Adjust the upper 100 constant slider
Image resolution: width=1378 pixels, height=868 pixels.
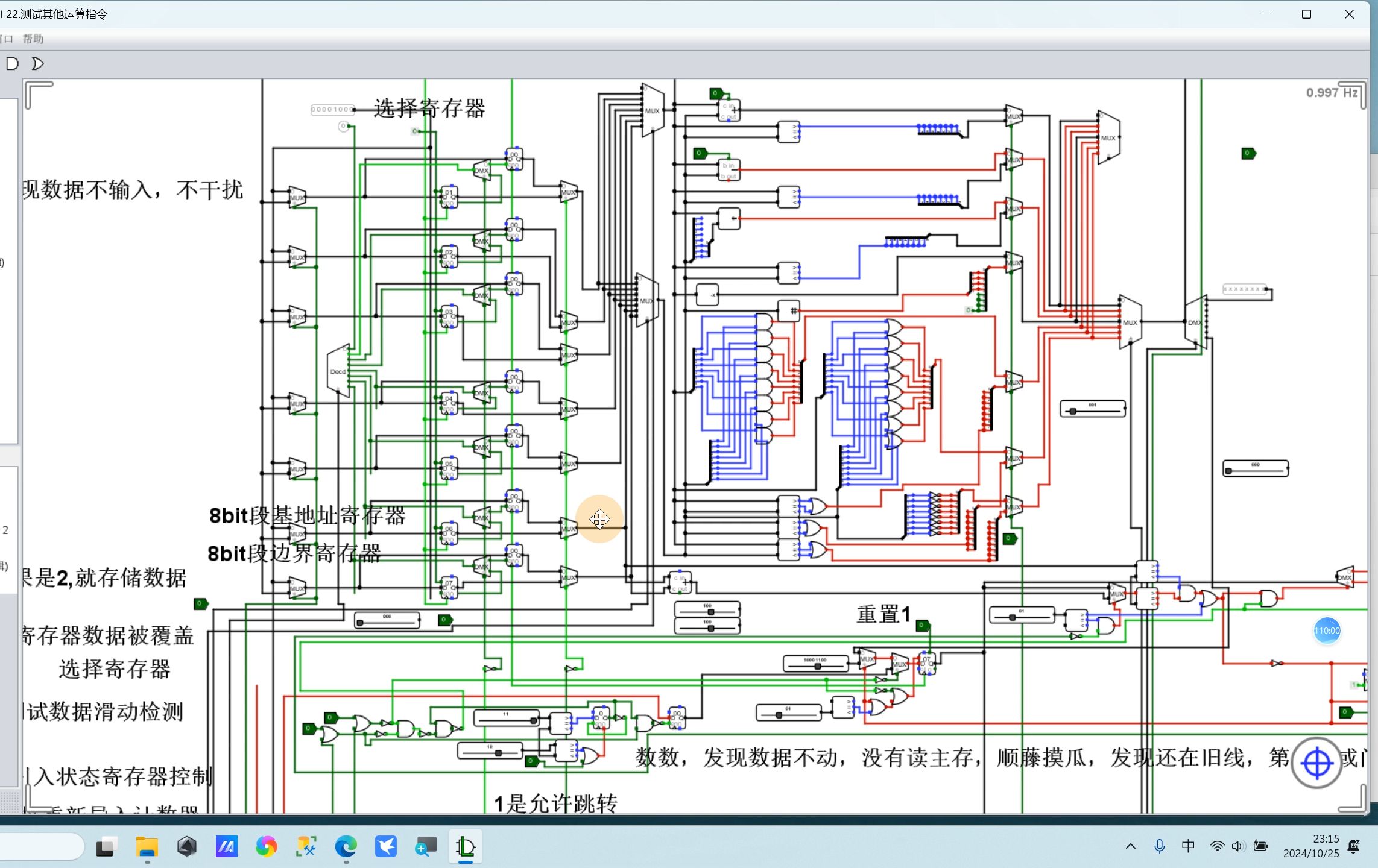[707, 609]
